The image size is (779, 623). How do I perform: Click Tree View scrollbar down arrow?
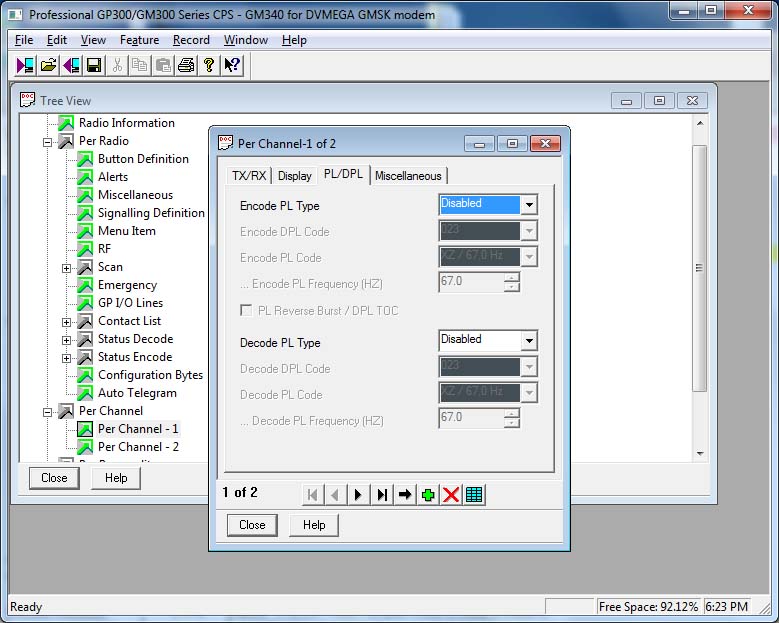(700, 453)
